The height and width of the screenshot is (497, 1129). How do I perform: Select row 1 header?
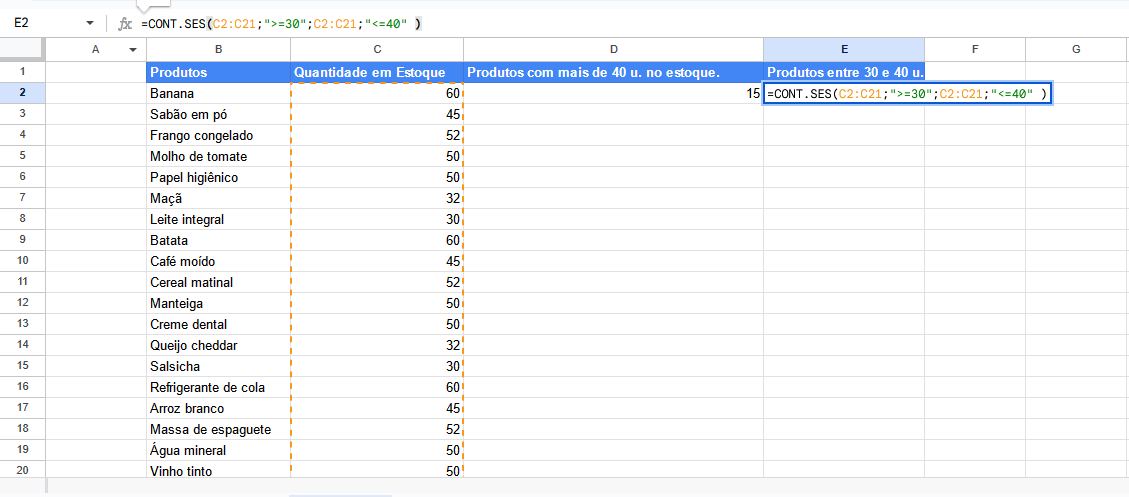[22, 72]
